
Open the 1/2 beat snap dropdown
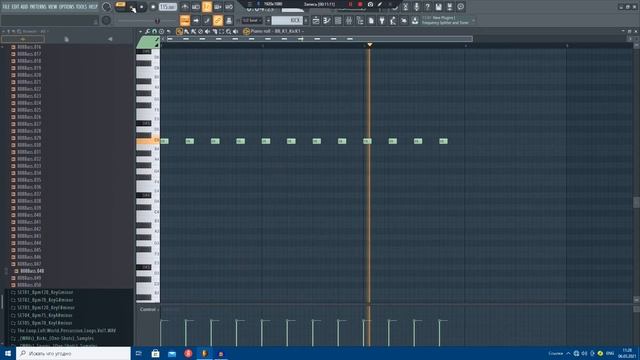pos(252,20)
